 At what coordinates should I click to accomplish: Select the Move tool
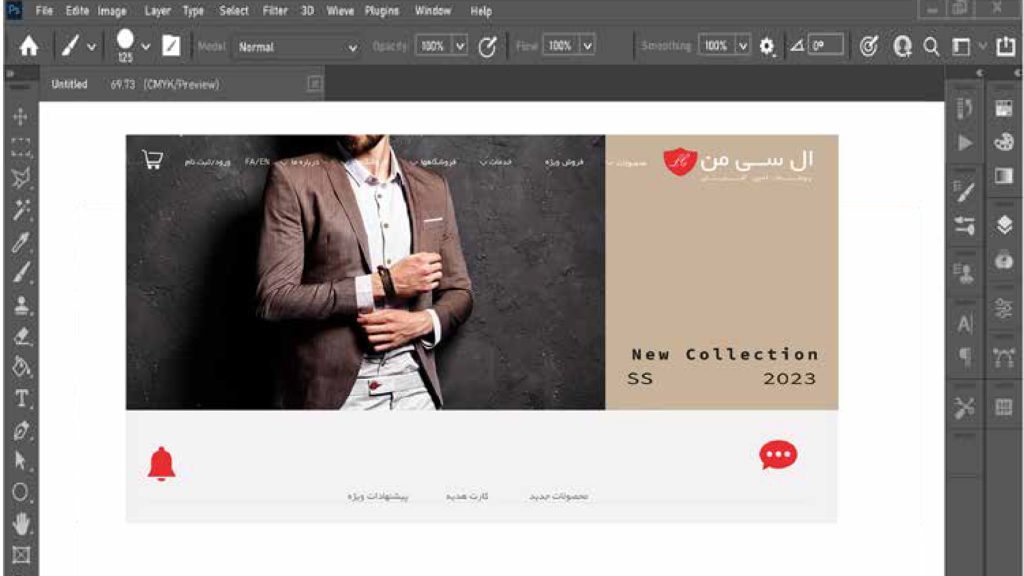pyautogui.click(x=20, y=116)
